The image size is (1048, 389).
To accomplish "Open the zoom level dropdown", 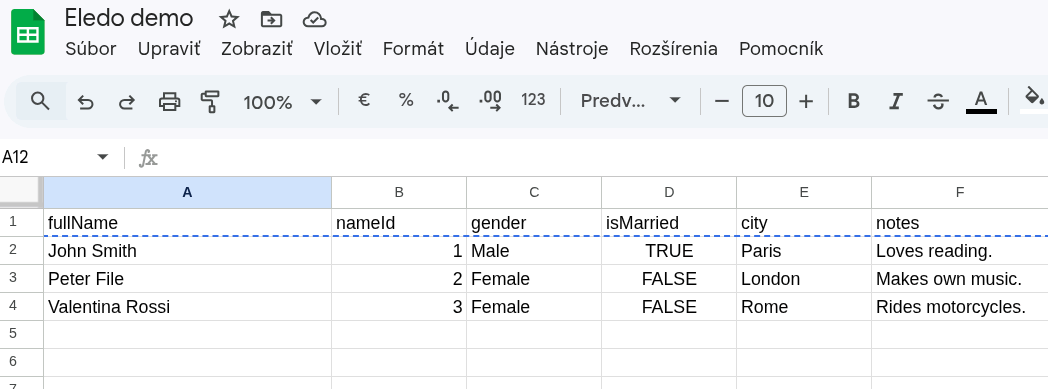I will [x=282, y=102].
